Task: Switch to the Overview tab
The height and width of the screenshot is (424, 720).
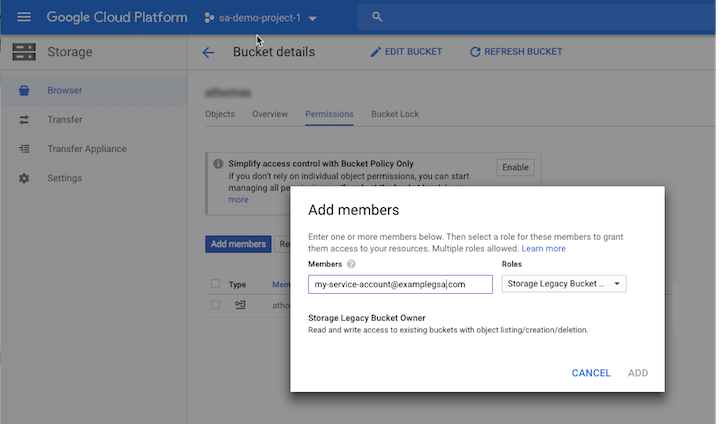Action: point(270,114)
